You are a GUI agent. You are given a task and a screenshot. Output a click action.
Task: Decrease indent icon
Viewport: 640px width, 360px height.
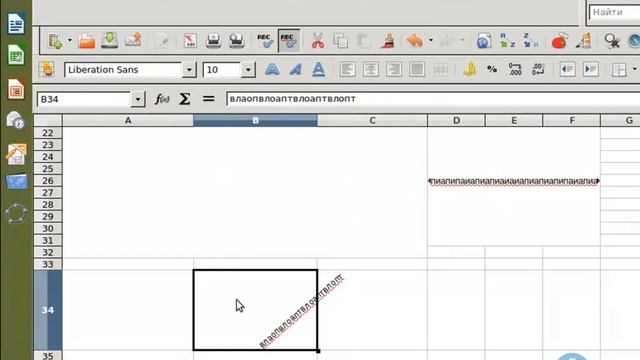[567, 69]
